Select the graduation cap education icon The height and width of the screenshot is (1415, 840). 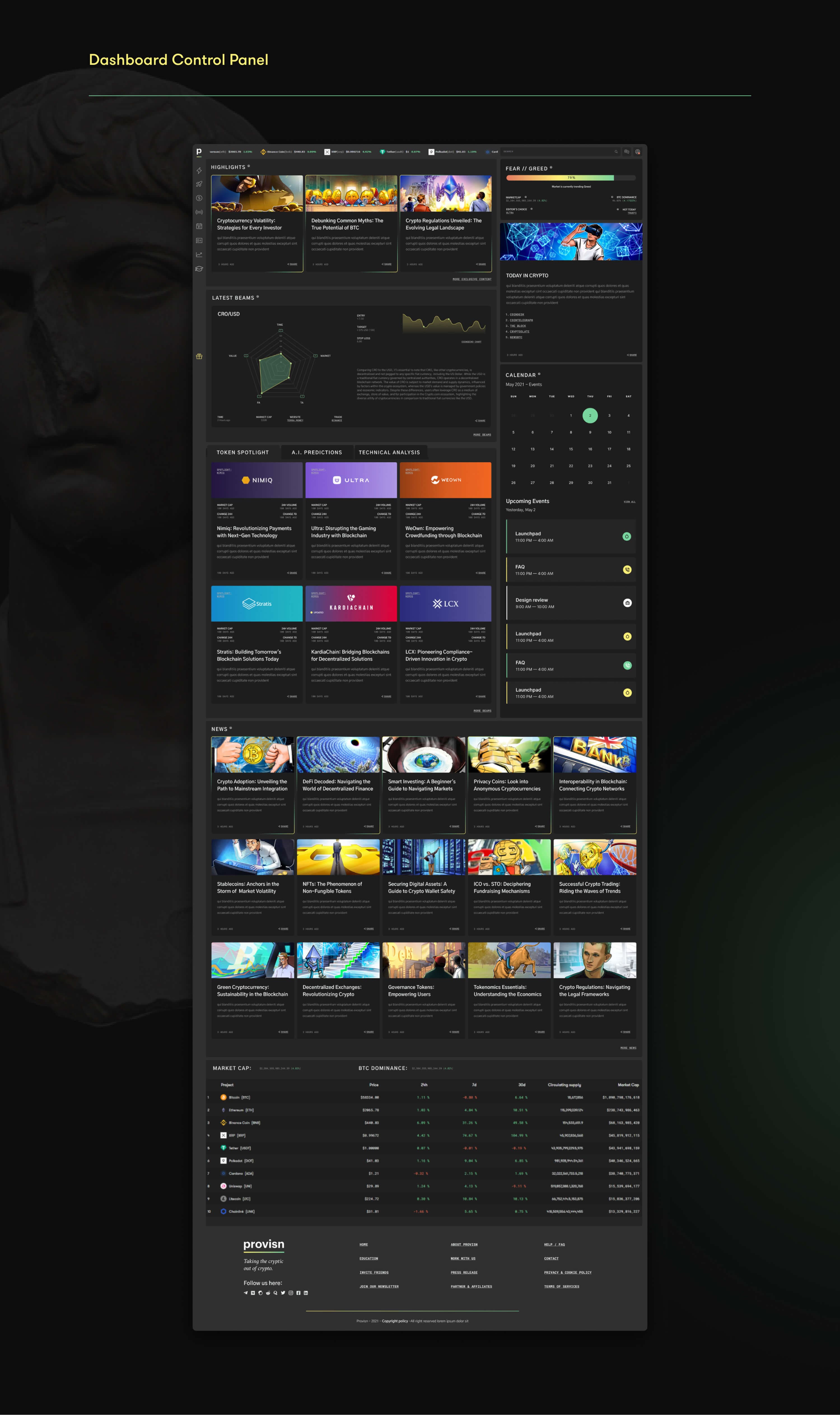pyautogui.click(x=199, y=269)
